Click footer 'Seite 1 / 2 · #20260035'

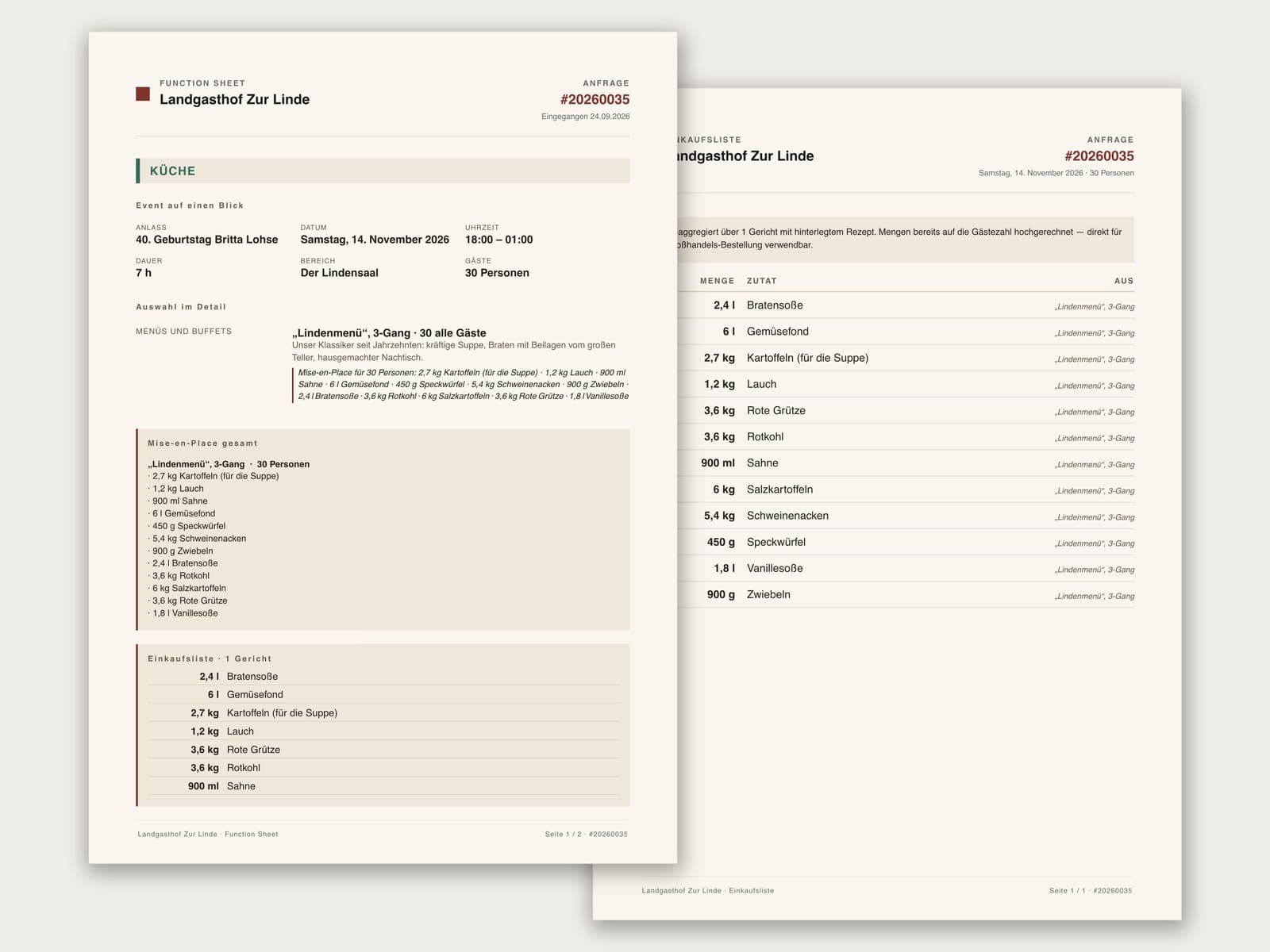click(587, 834)
